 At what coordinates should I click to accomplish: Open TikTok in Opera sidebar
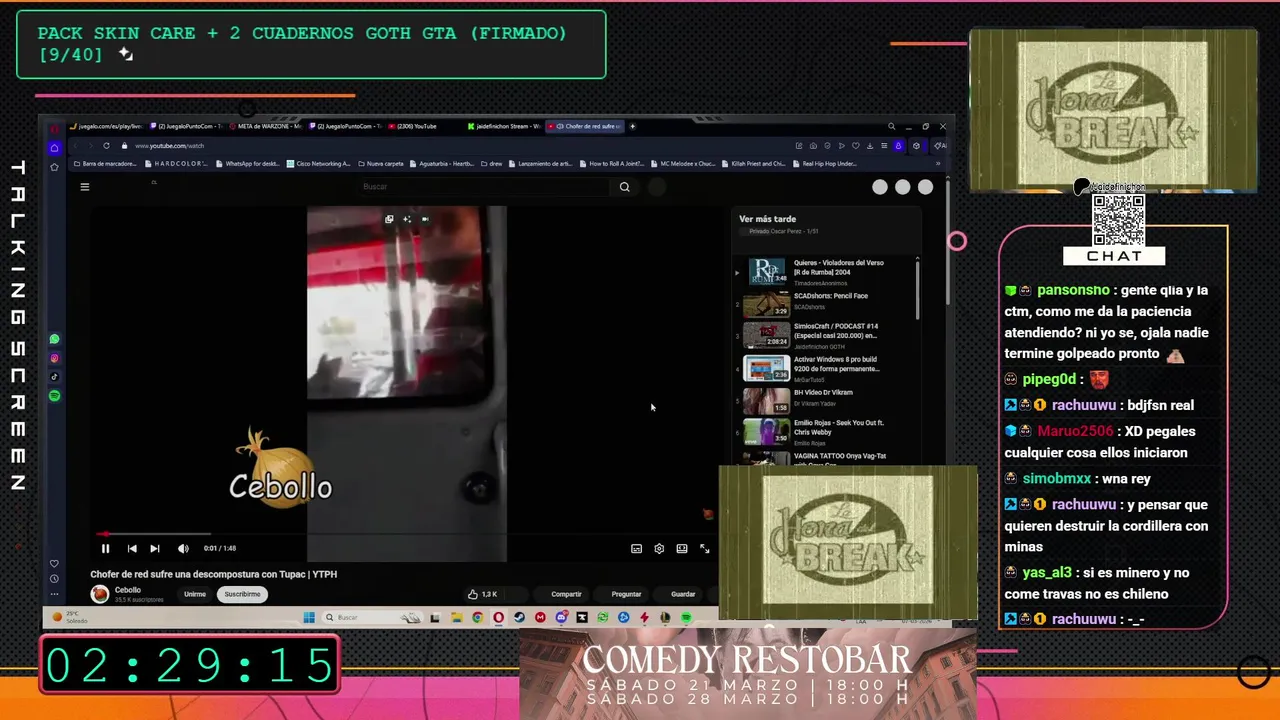pyautogui.click(x=54, y=377)
